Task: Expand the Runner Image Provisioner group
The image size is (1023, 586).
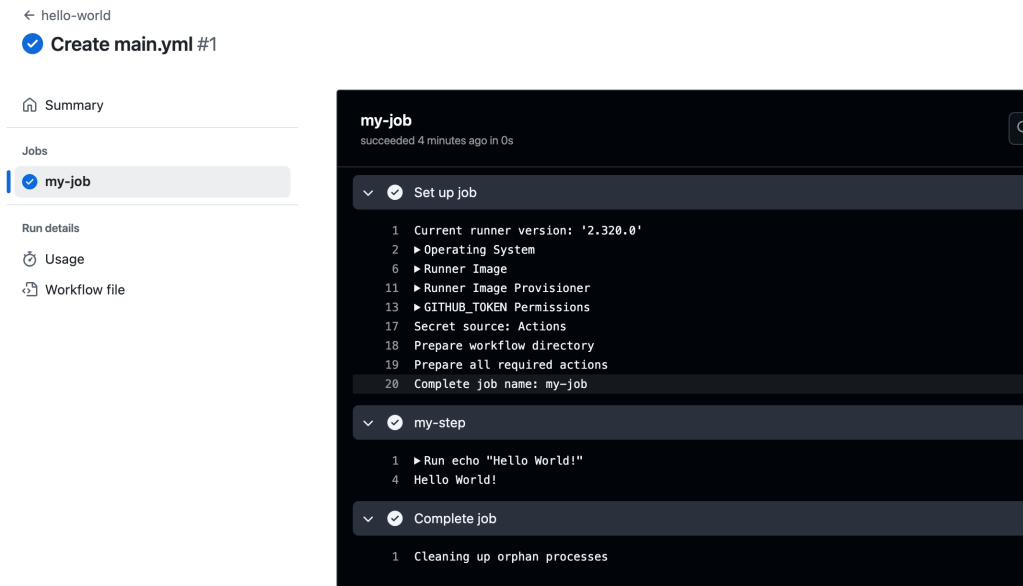Action: (x=417, y=288)
